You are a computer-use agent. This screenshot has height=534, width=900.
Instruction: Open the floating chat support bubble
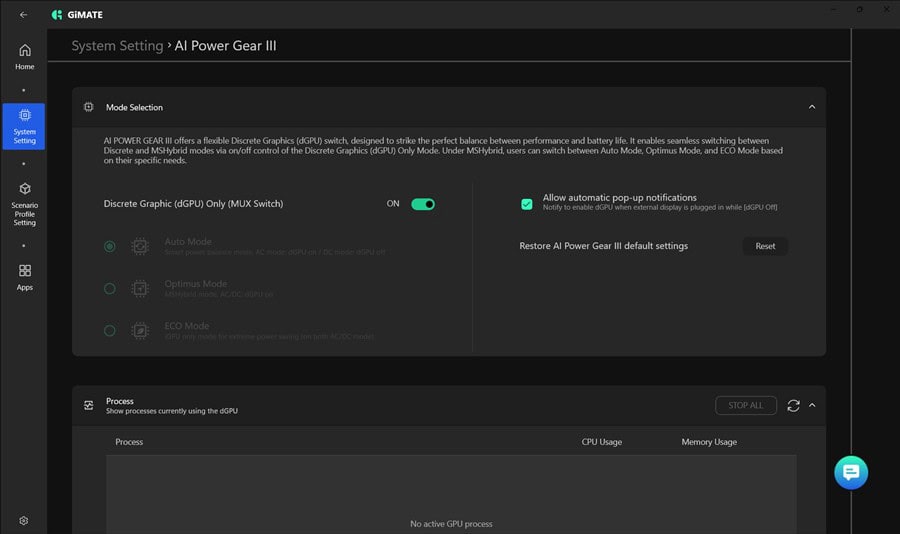851,473
